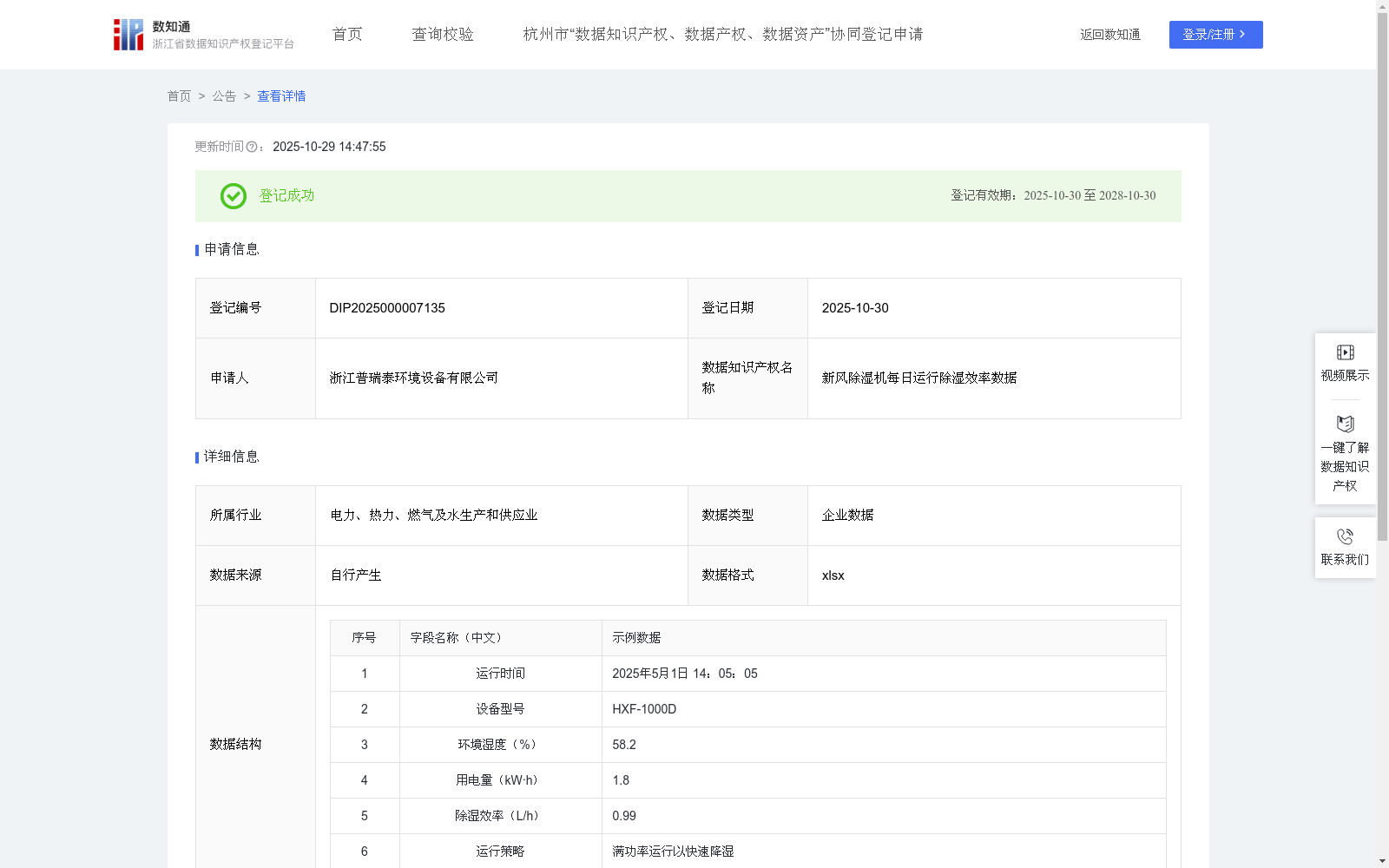Select registration date 2025-10-30 cell
This screenshot has height=868, width=1389.
point(994,308)
